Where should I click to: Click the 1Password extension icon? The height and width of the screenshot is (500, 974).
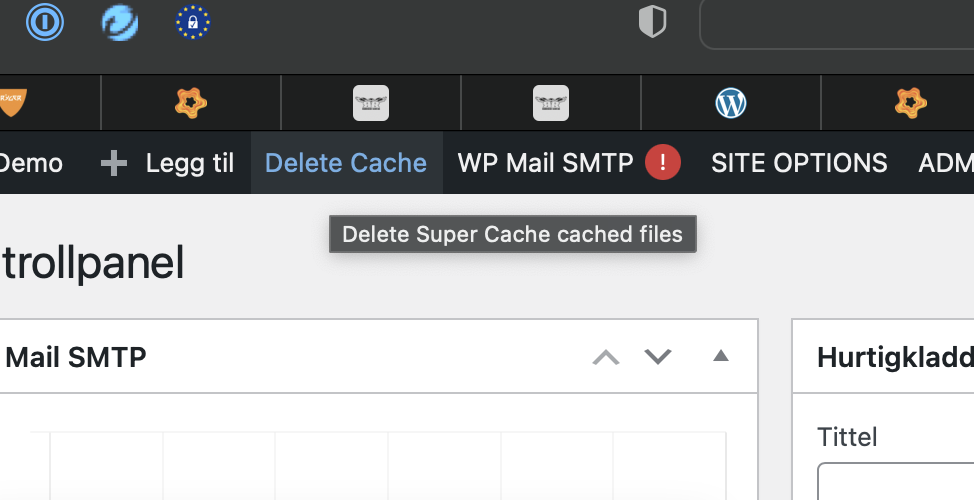[x=45, y=22]
